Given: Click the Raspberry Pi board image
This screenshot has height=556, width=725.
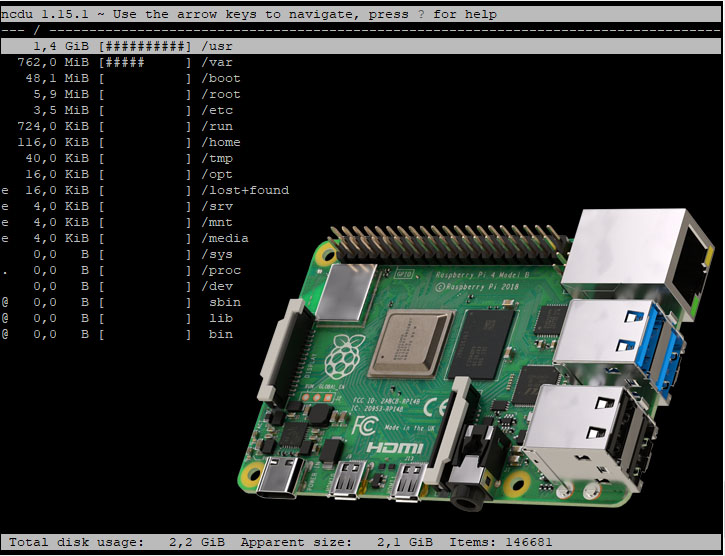Looking at the screenshot, I should point(476,358).
